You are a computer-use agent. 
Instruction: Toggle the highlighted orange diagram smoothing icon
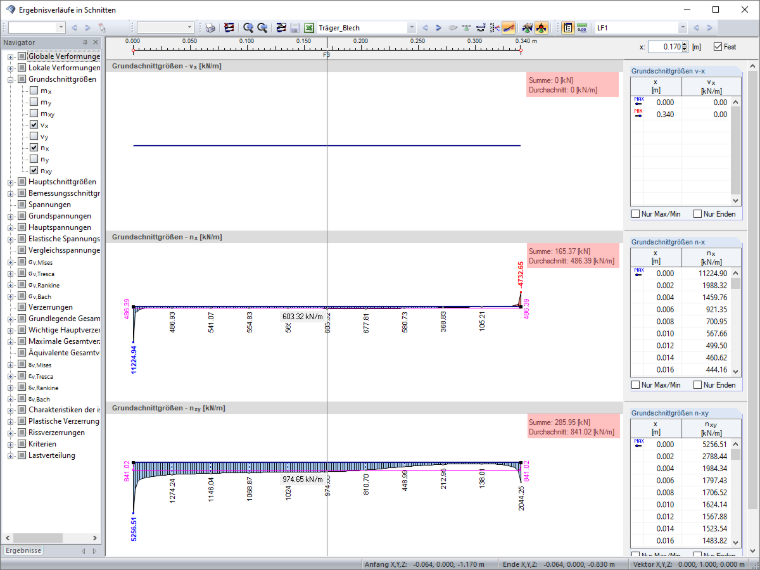tap(508, 28)
